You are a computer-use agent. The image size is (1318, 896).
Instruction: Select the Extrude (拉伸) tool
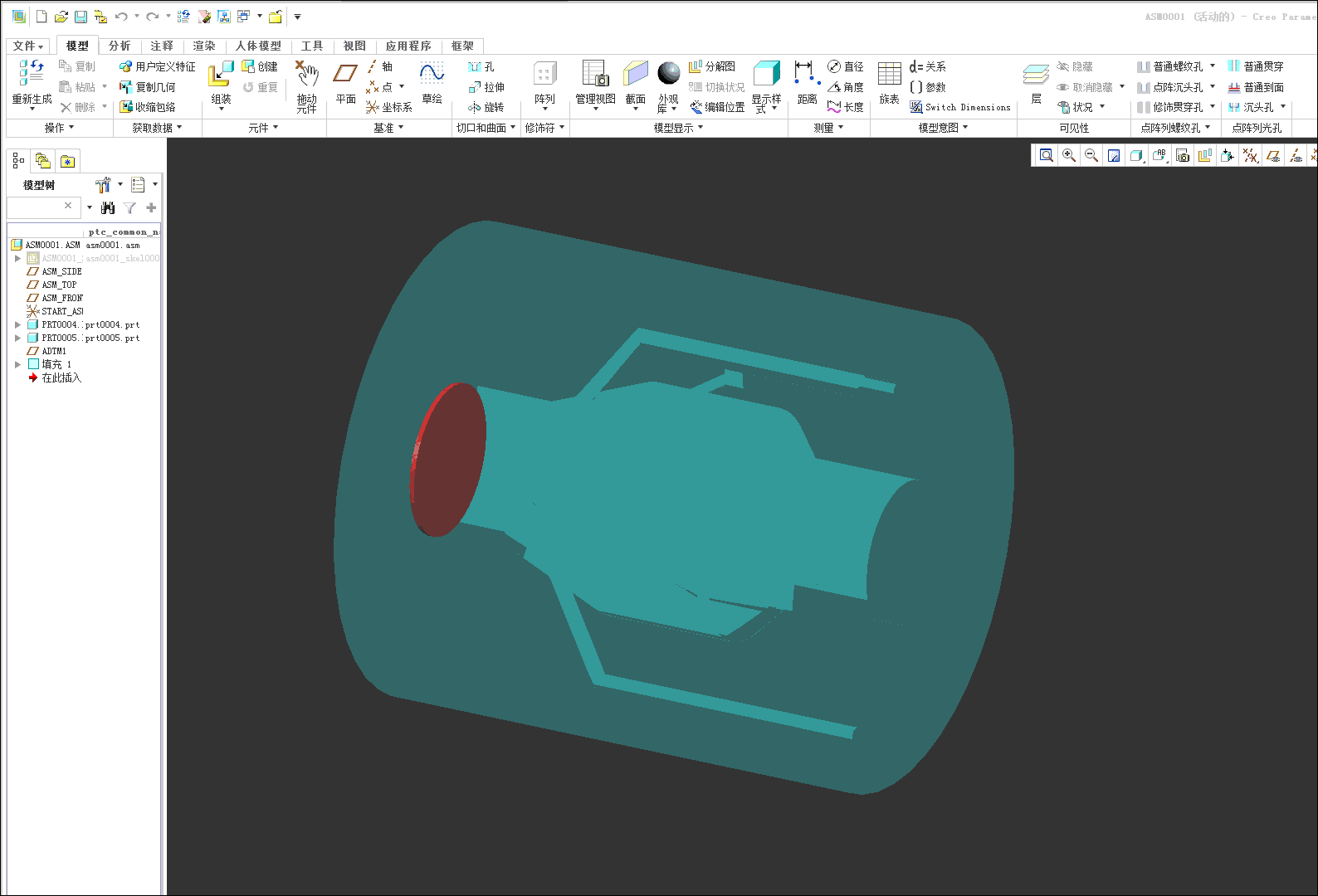pos(486,87)
